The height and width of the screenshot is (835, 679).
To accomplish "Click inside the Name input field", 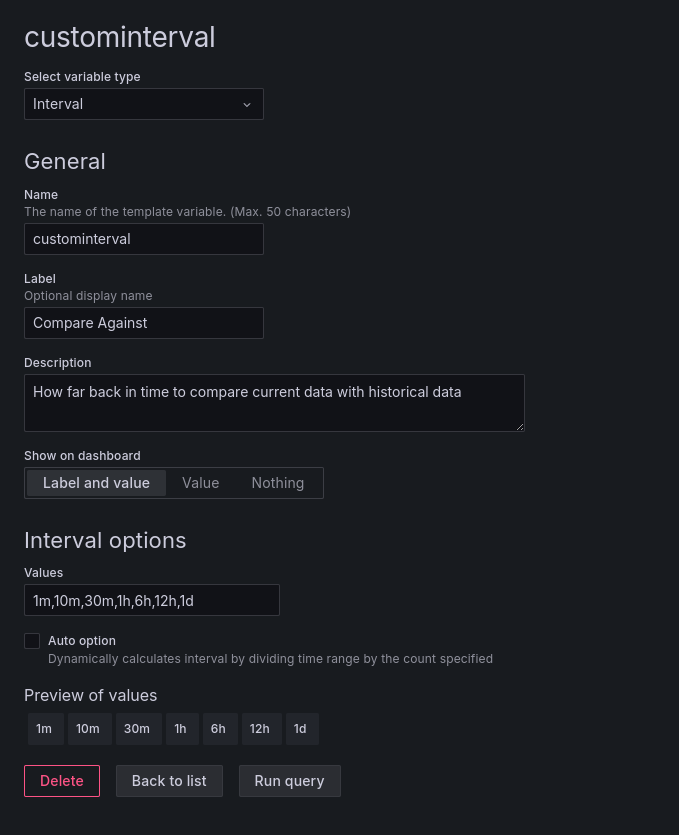I will [x=144, y=239].
